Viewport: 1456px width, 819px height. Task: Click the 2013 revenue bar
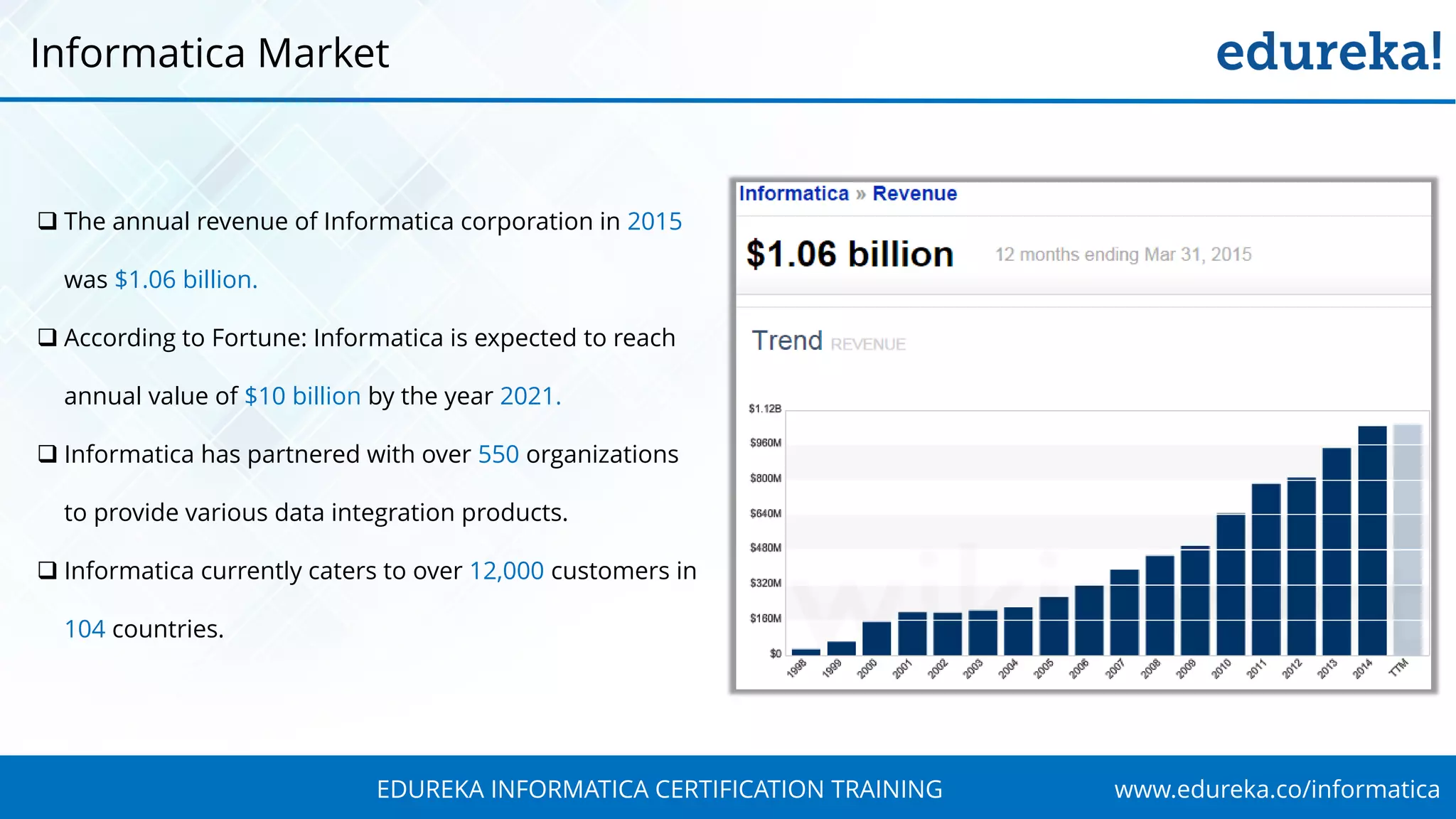click(x=1337, y=552)
